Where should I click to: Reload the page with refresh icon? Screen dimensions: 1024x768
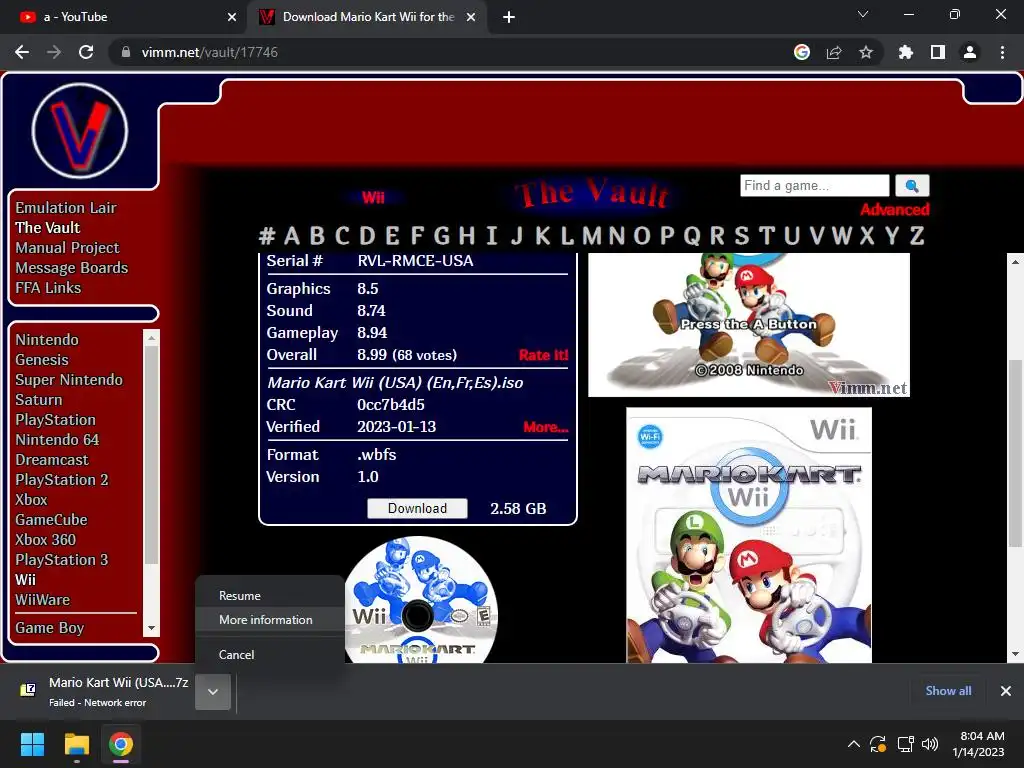tap(86, 52)
